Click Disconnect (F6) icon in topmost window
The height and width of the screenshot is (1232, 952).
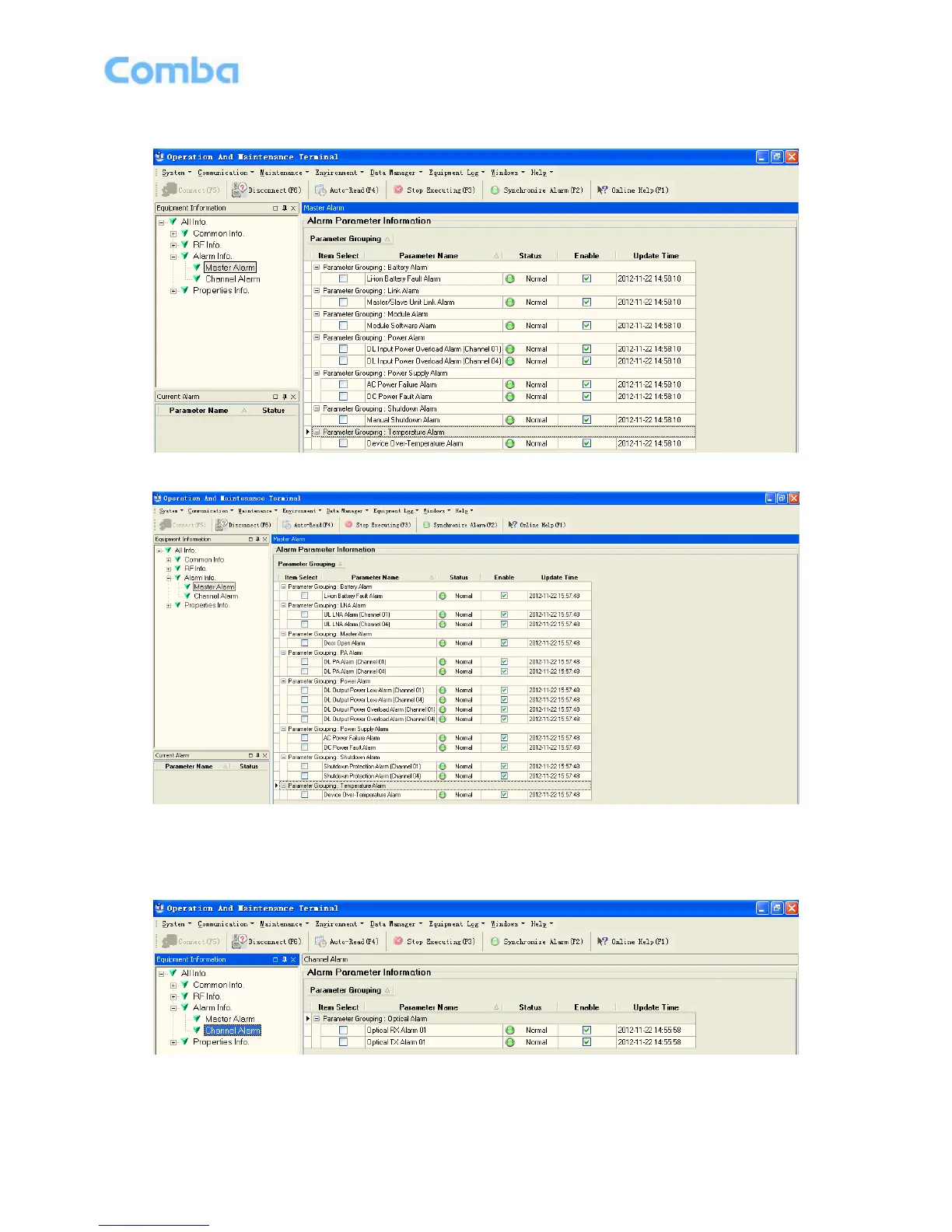pyautogui.click(x=240, y=190)
